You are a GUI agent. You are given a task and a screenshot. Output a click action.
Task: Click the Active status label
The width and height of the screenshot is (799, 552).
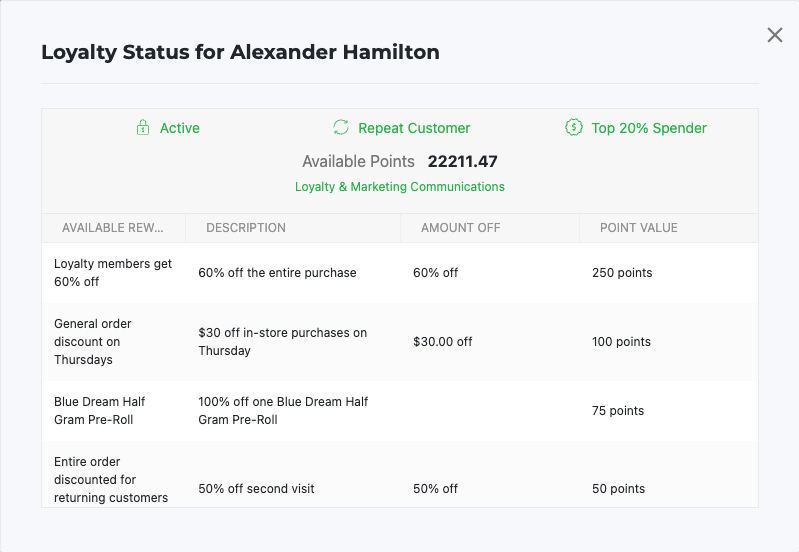(180, 128)
